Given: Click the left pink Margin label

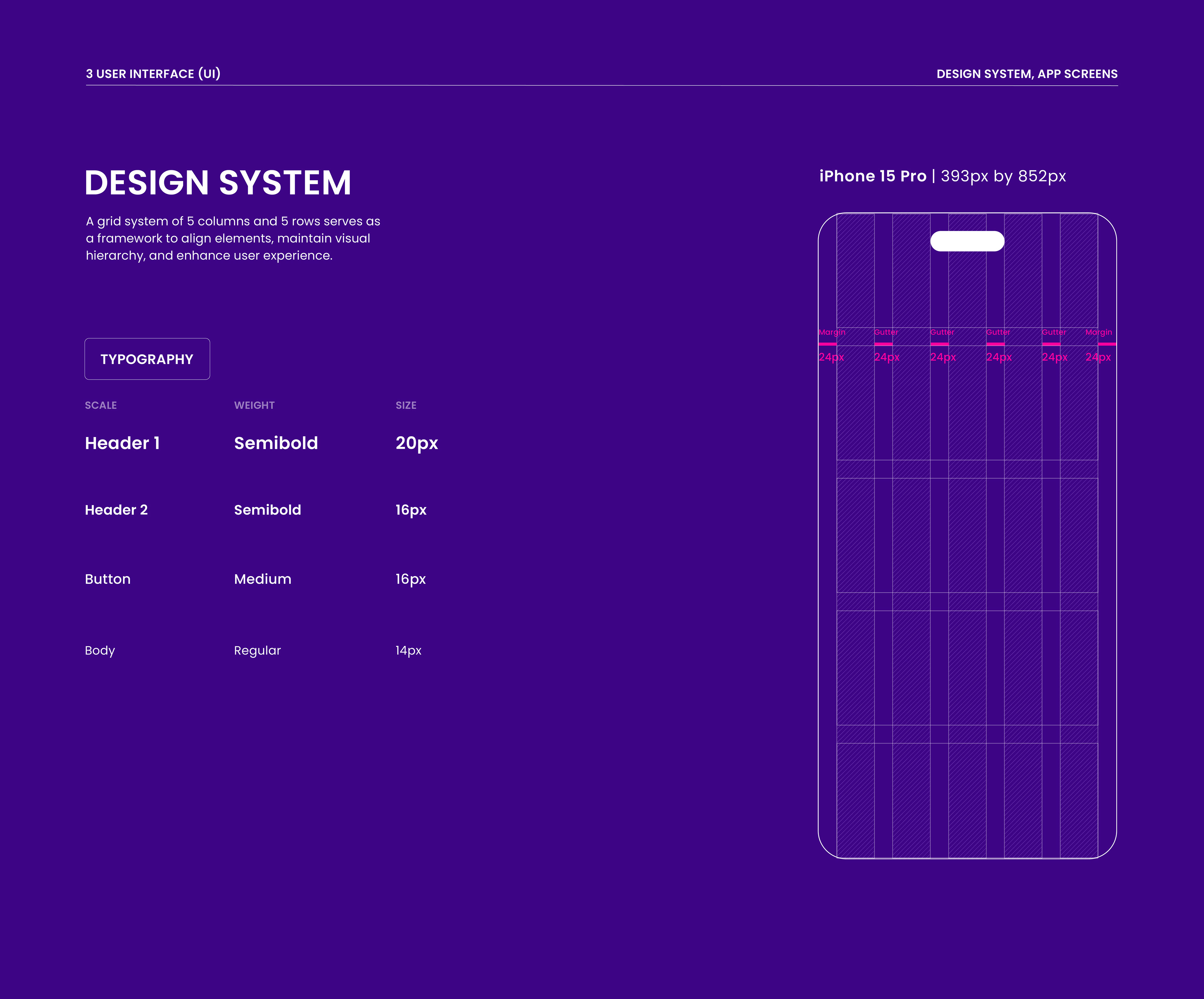Looking at the screenshot, I should tap(831, 333).
